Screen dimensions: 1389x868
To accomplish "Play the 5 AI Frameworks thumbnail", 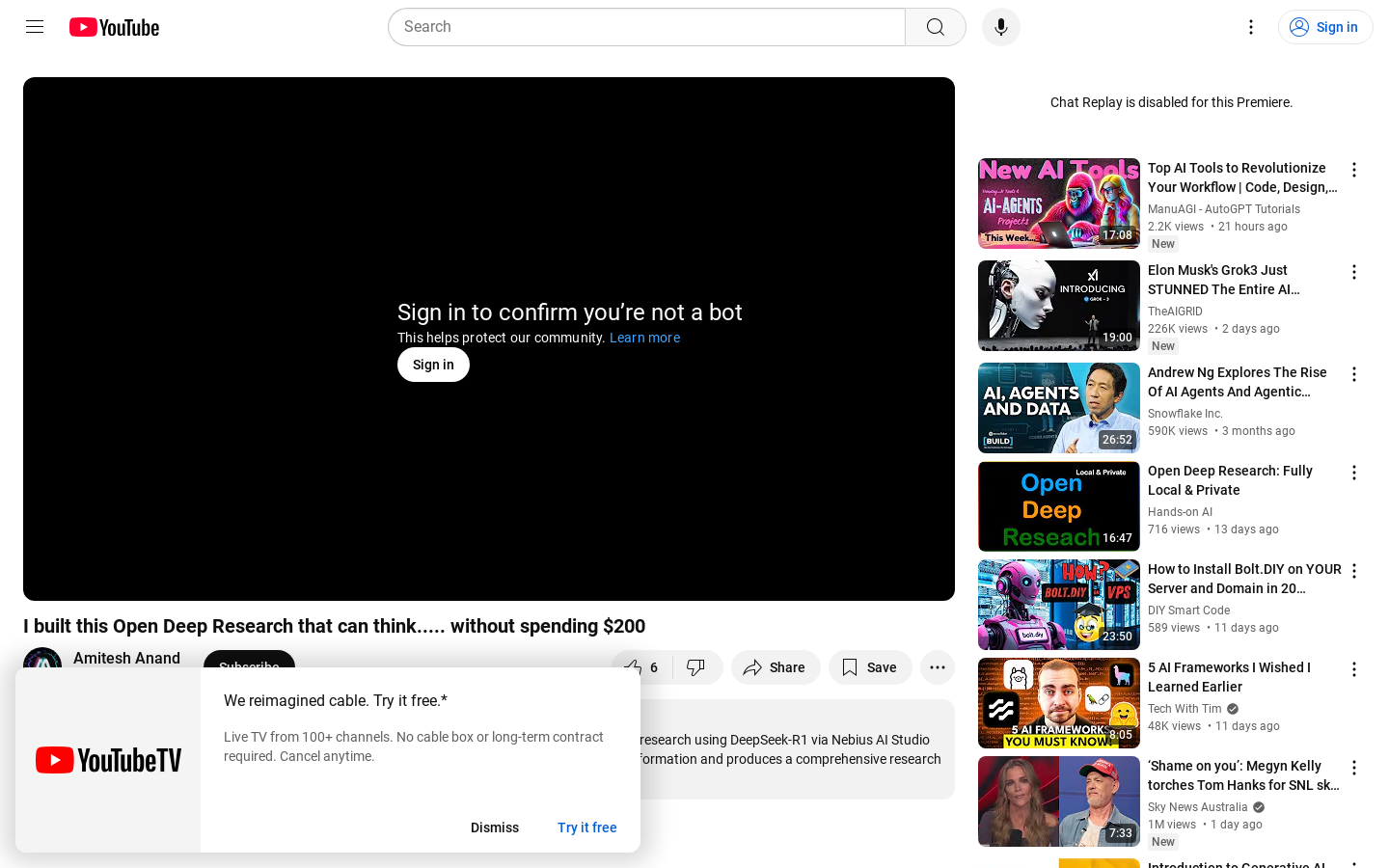I will pos(1059,703).
